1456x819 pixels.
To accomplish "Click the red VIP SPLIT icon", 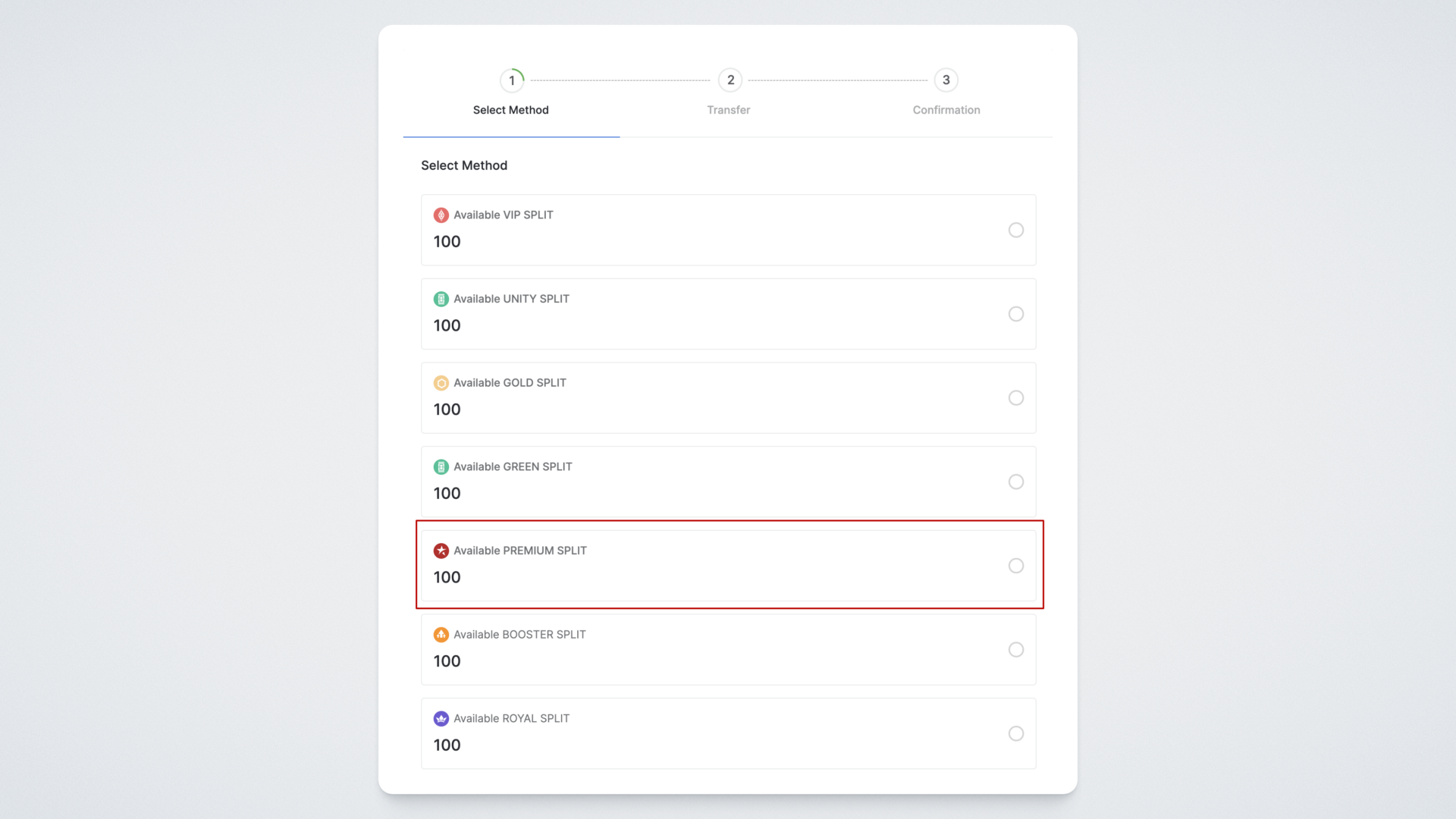I will [441, 215].
